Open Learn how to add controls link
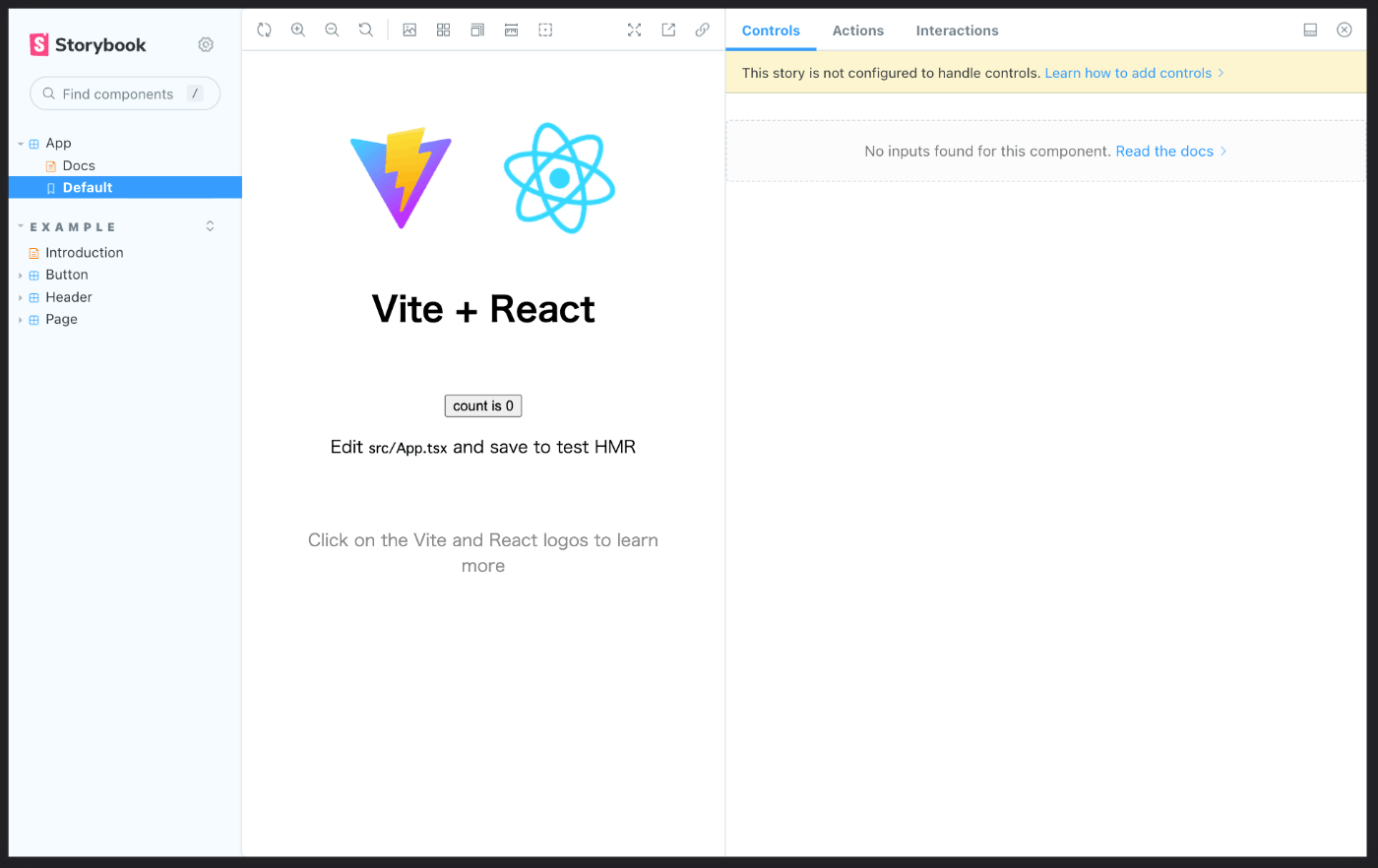Viewport: 1378px width, 868px height. (1134, 73)
